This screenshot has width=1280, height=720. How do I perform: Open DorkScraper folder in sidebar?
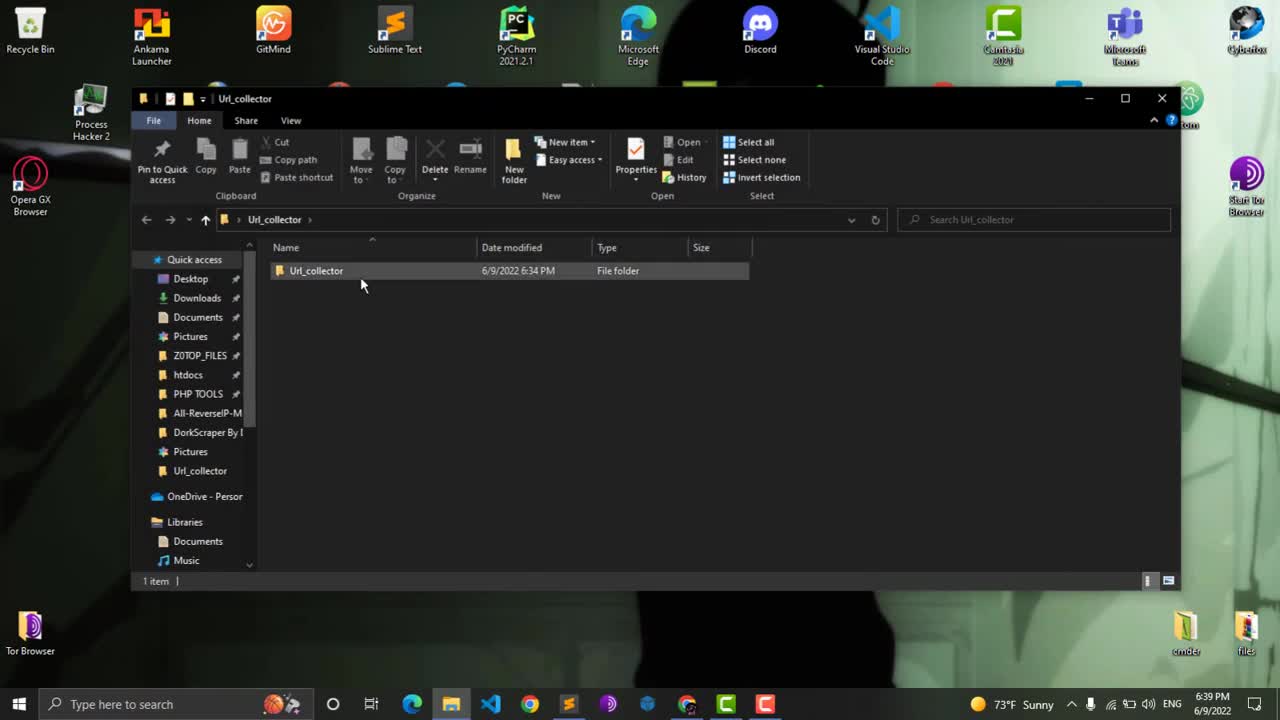[207, 433]
